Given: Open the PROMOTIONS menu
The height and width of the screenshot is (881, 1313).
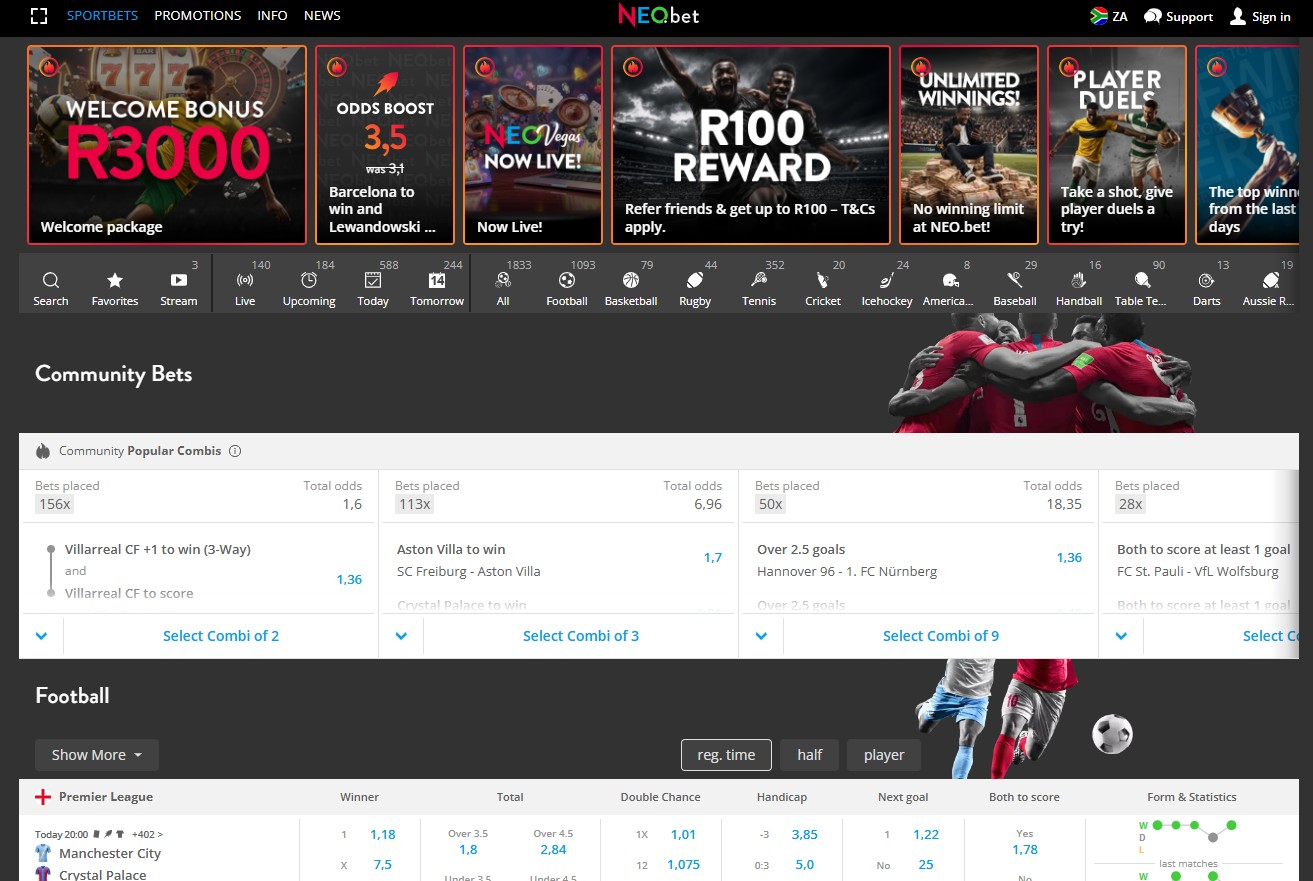Looking at the screenshot, I should tap(198, 16).
